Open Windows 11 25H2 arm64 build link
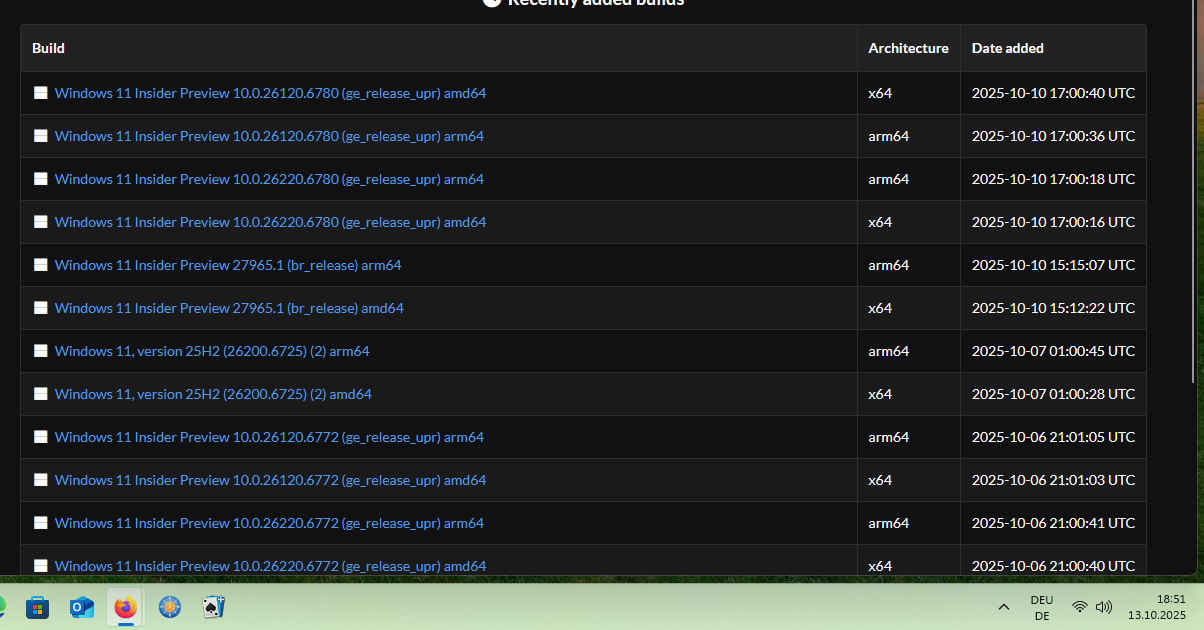The image size is (1204, 630). click(x=212, y=351)
